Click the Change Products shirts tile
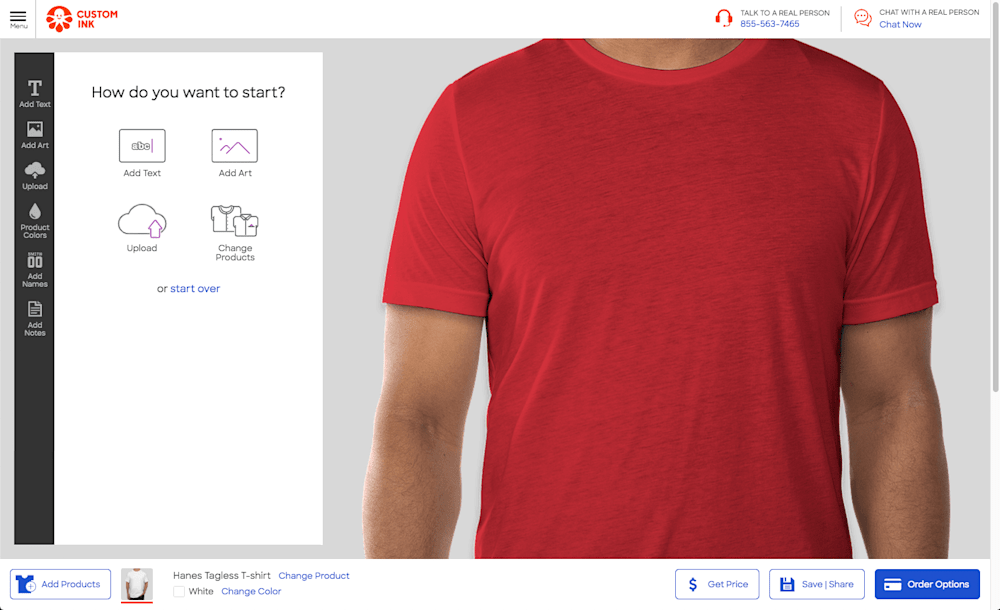 click(235, 221)
